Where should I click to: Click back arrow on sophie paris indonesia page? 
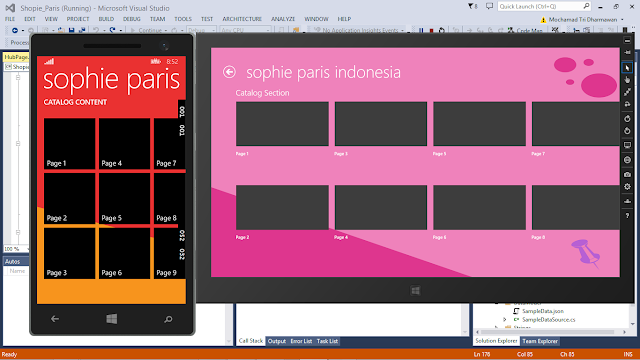tap(229, 72)
